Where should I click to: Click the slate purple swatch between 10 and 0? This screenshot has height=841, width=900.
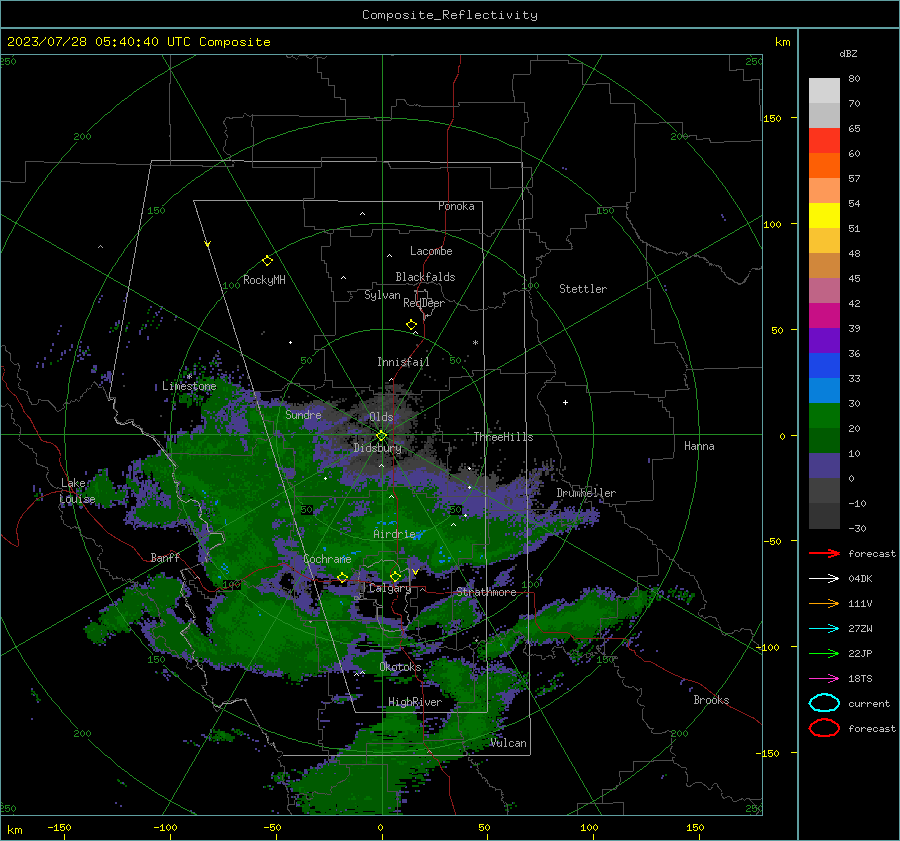click(x=824, y=465)
